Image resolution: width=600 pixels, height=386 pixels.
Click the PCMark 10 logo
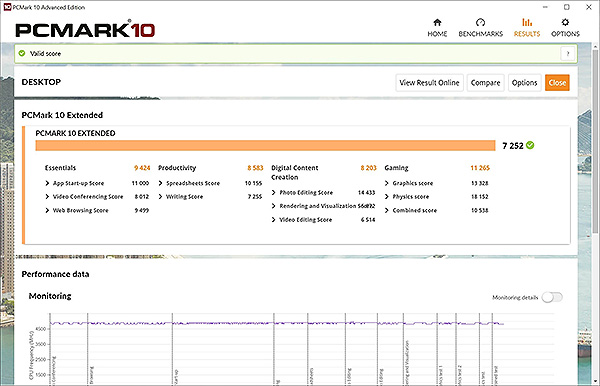point(85,29)
